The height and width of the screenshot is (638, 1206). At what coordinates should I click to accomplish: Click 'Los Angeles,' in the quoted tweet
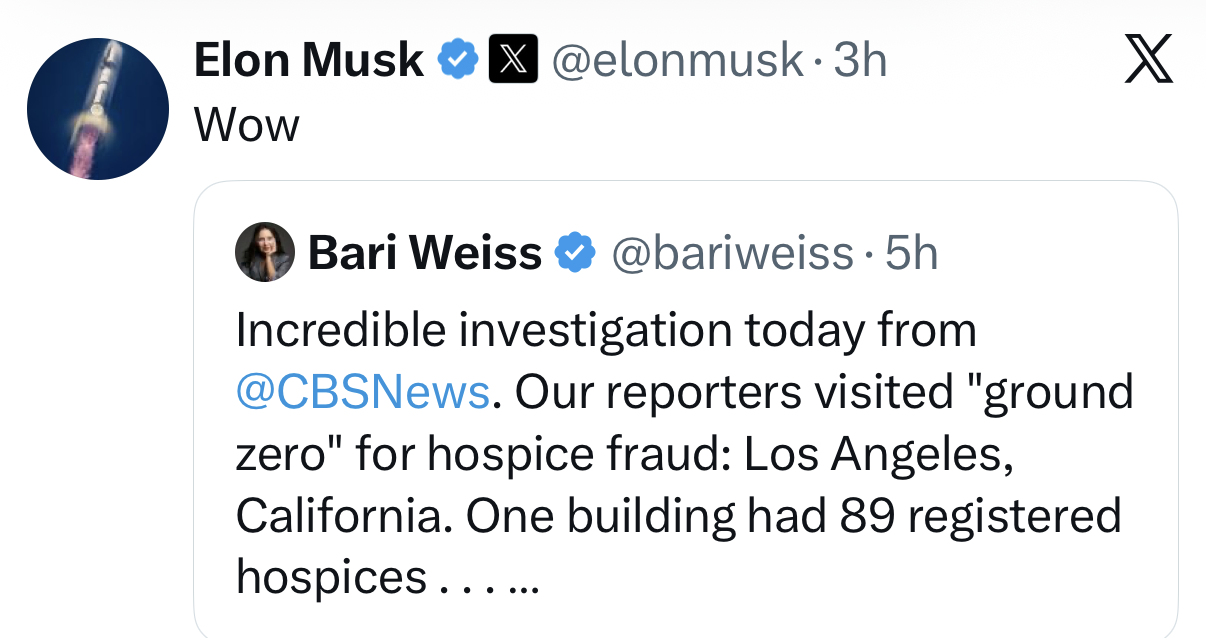click(x=872, y=454)
